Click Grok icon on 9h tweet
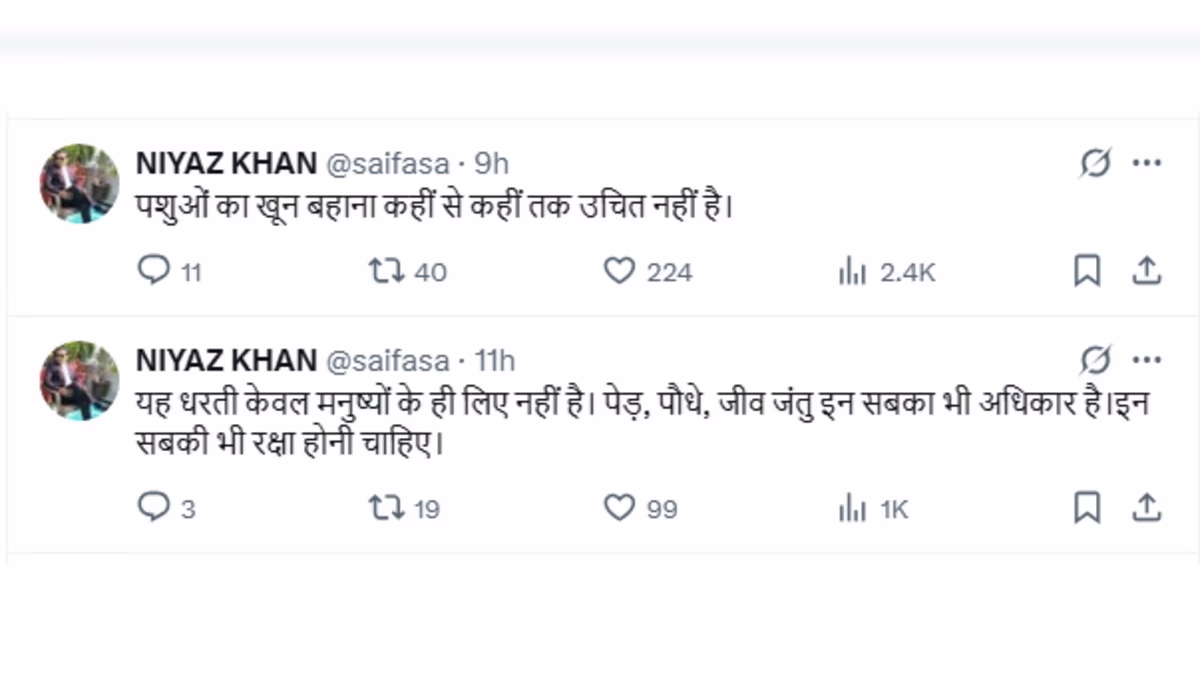 tap(1095, 163)
